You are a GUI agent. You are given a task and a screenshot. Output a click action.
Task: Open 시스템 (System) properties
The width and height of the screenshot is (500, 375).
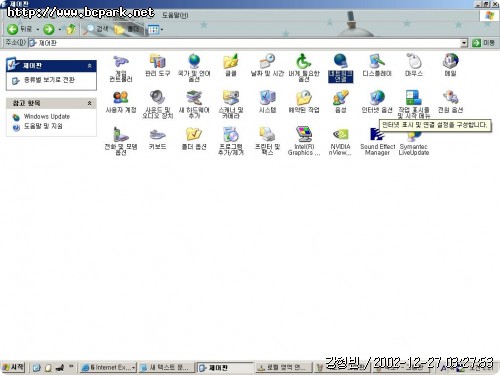(x=267, y=102)
